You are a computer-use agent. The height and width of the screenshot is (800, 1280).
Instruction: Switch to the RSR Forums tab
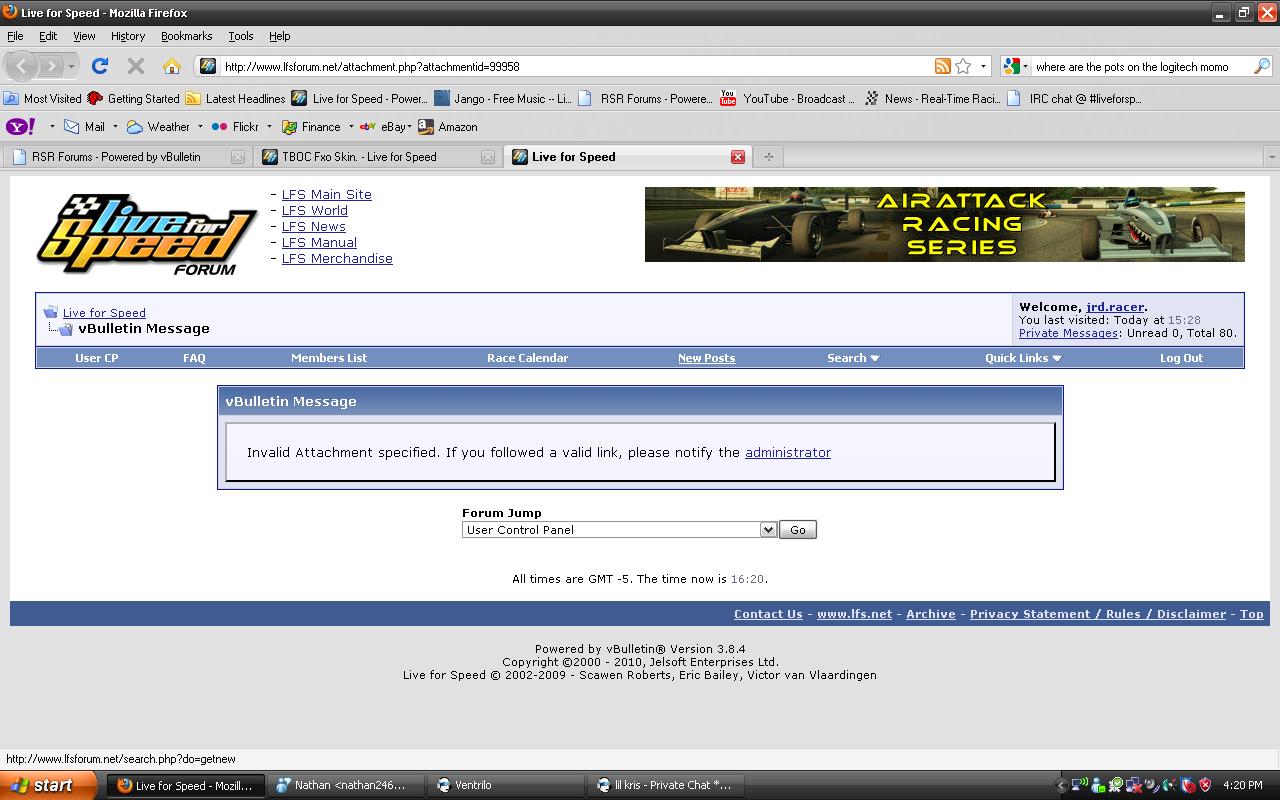(127, 157)
